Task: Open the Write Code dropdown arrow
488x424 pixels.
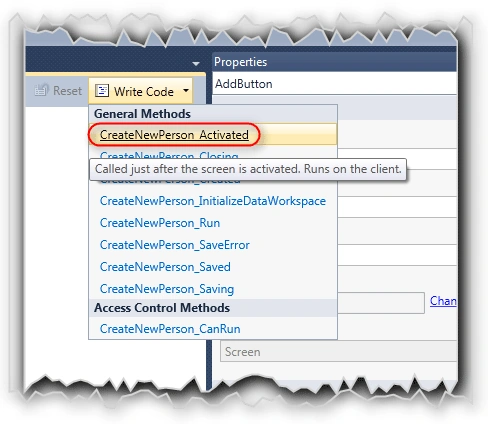Action: [x=186, y=90]
